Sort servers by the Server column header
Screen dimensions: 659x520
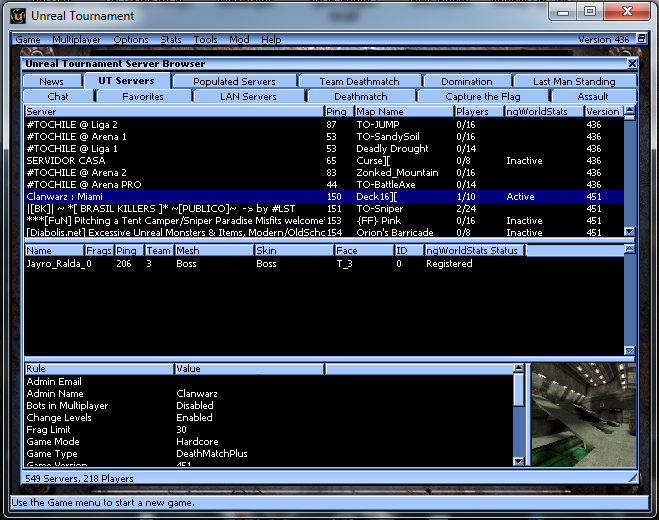(174, 111)
